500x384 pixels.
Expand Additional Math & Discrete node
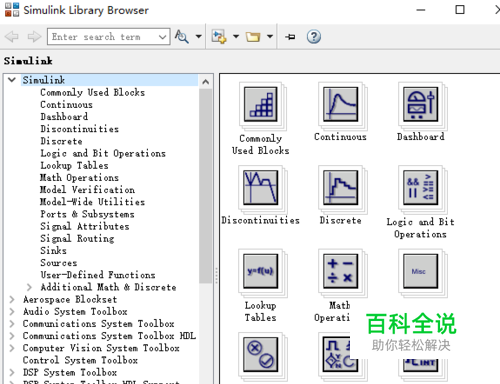tap(29, 287)
